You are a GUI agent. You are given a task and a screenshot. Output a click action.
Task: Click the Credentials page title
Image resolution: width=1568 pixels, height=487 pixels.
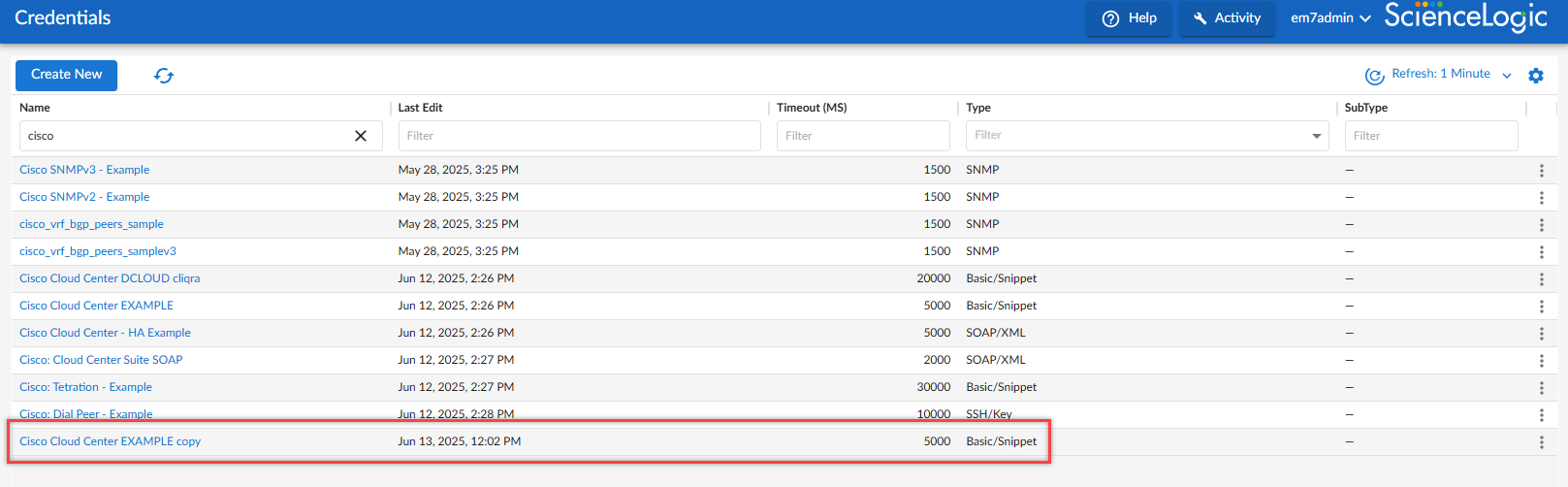[x=63, y=17]
